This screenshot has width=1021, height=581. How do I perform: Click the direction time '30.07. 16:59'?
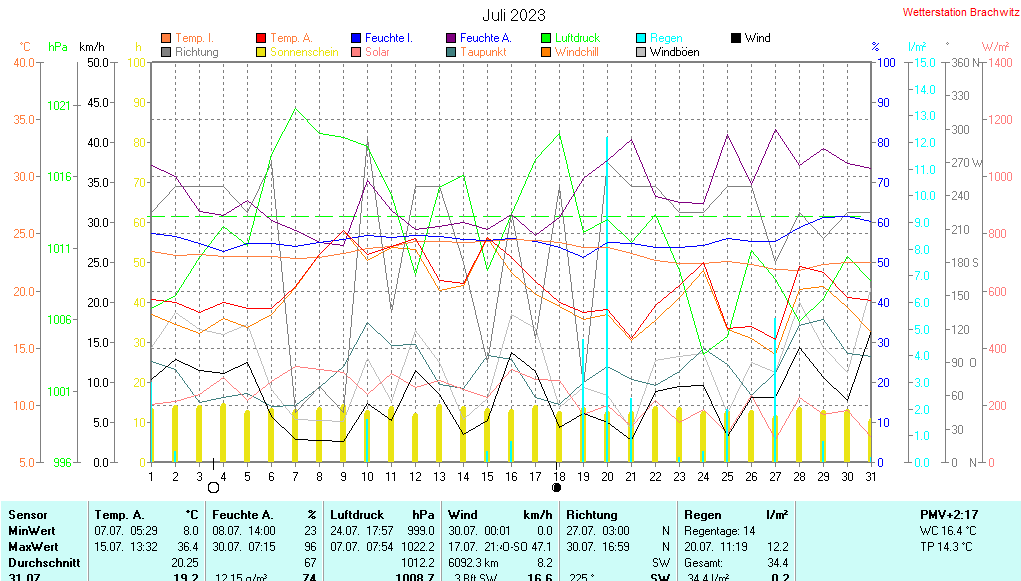tap(598, 547)
